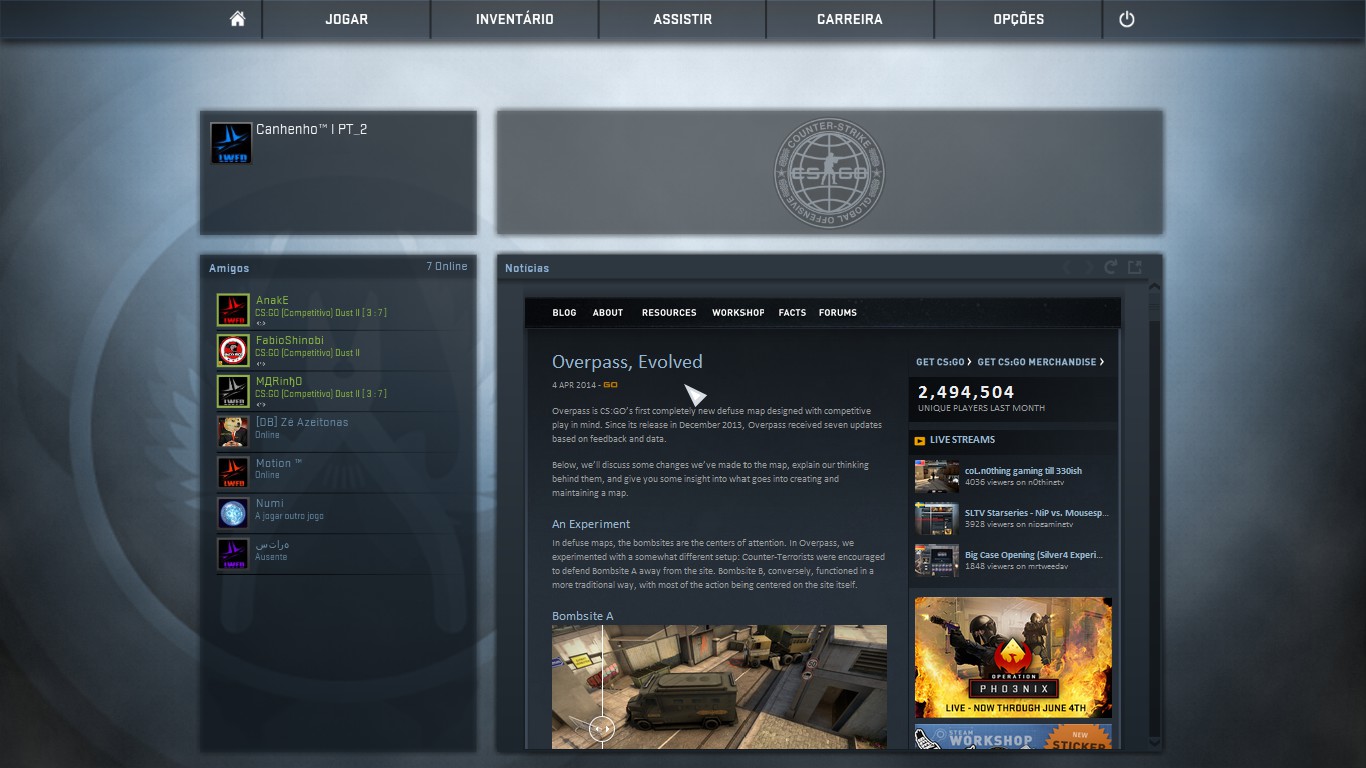Click the news scrollbar up arrow

click(x=1155, y=286)
